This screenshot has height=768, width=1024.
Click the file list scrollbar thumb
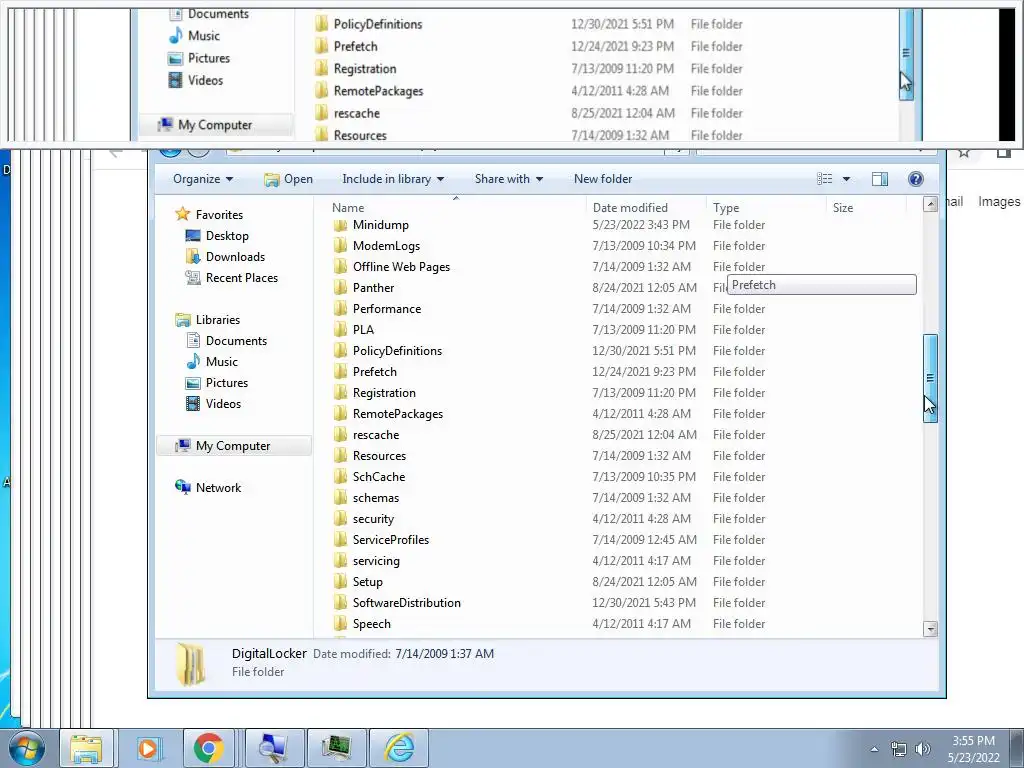930,378
